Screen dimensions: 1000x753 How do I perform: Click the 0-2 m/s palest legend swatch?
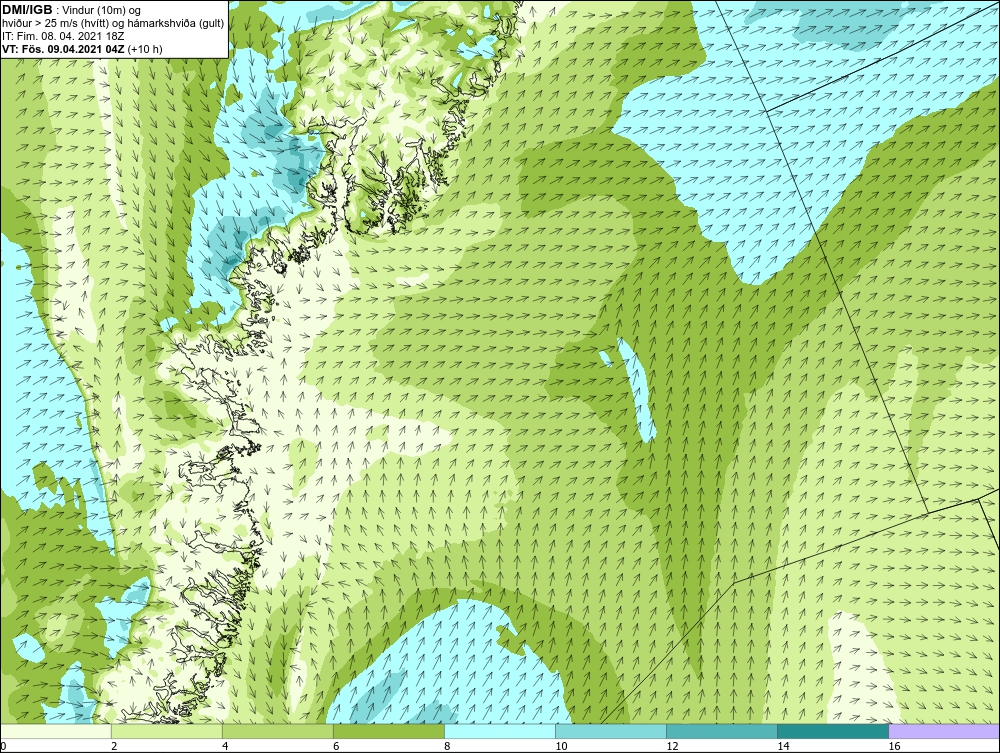point(56,731)
